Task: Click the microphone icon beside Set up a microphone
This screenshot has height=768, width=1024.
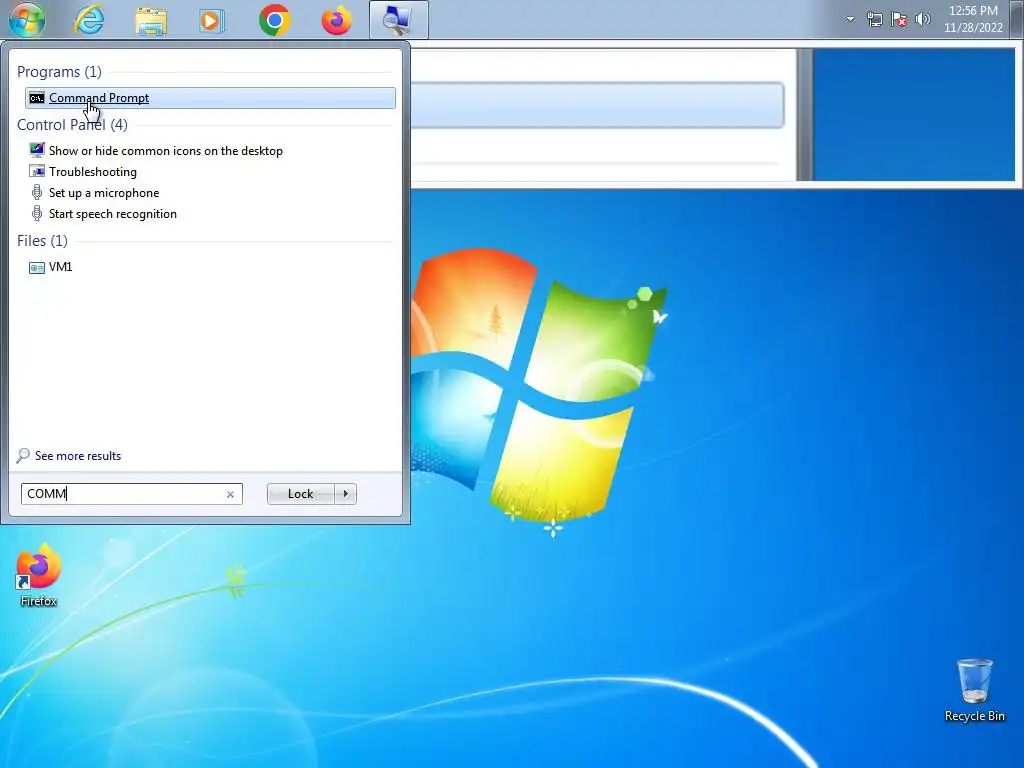Action: pyautogui.click(x=37, y=193)
